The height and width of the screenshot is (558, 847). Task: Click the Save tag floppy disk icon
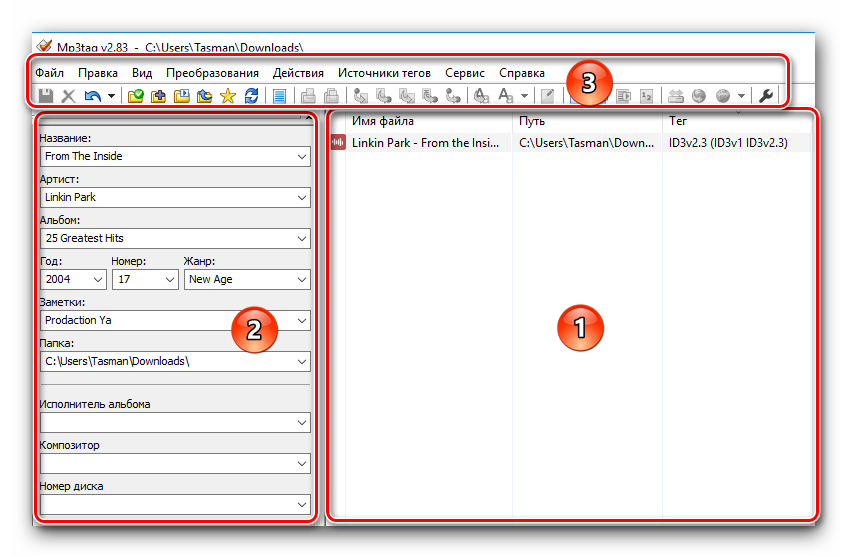point(46,96)
